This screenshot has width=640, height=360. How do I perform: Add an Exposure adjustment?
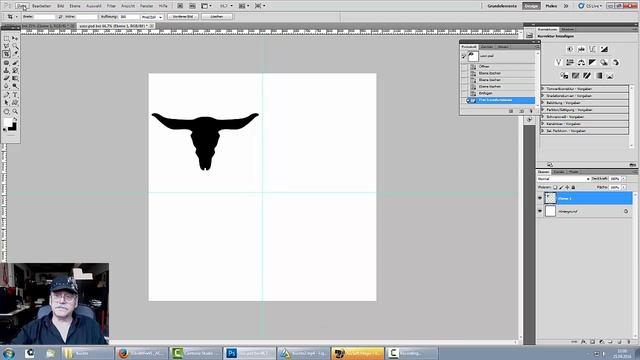pos(604,49)
